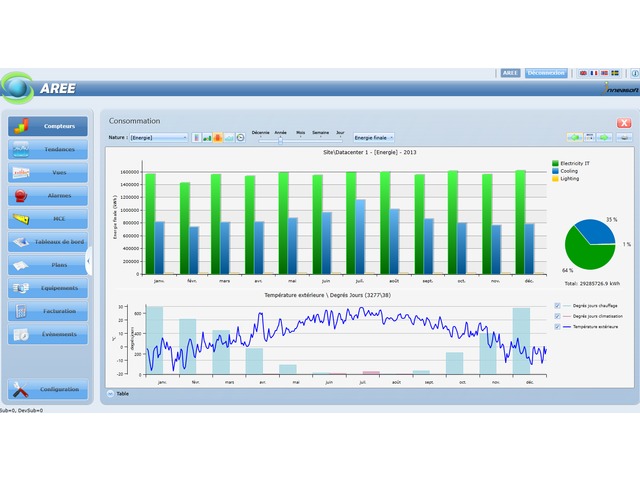Image resolution: width=640 pixels, height=480 pixels.
Task: Select the Swedish flag language icon
Action: (614, 73)
